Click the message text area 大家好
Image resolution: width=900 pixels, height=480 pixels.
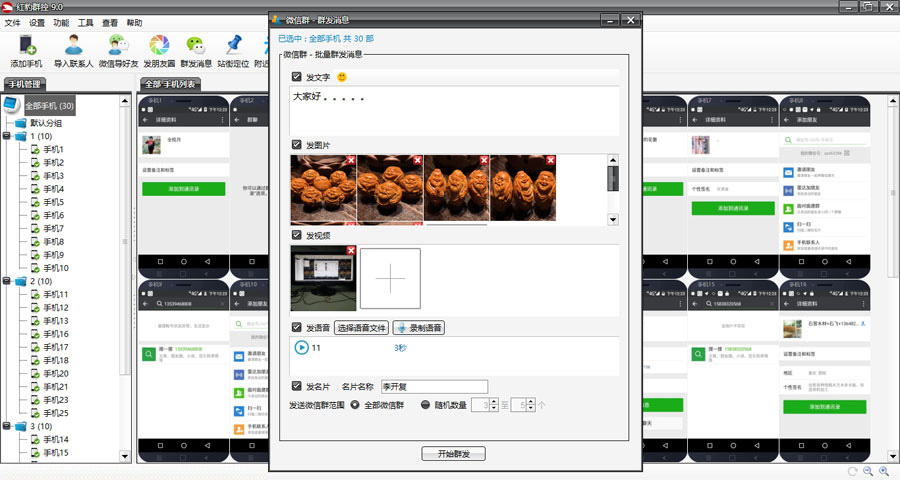pyautogui.click(x=455, y=111)
